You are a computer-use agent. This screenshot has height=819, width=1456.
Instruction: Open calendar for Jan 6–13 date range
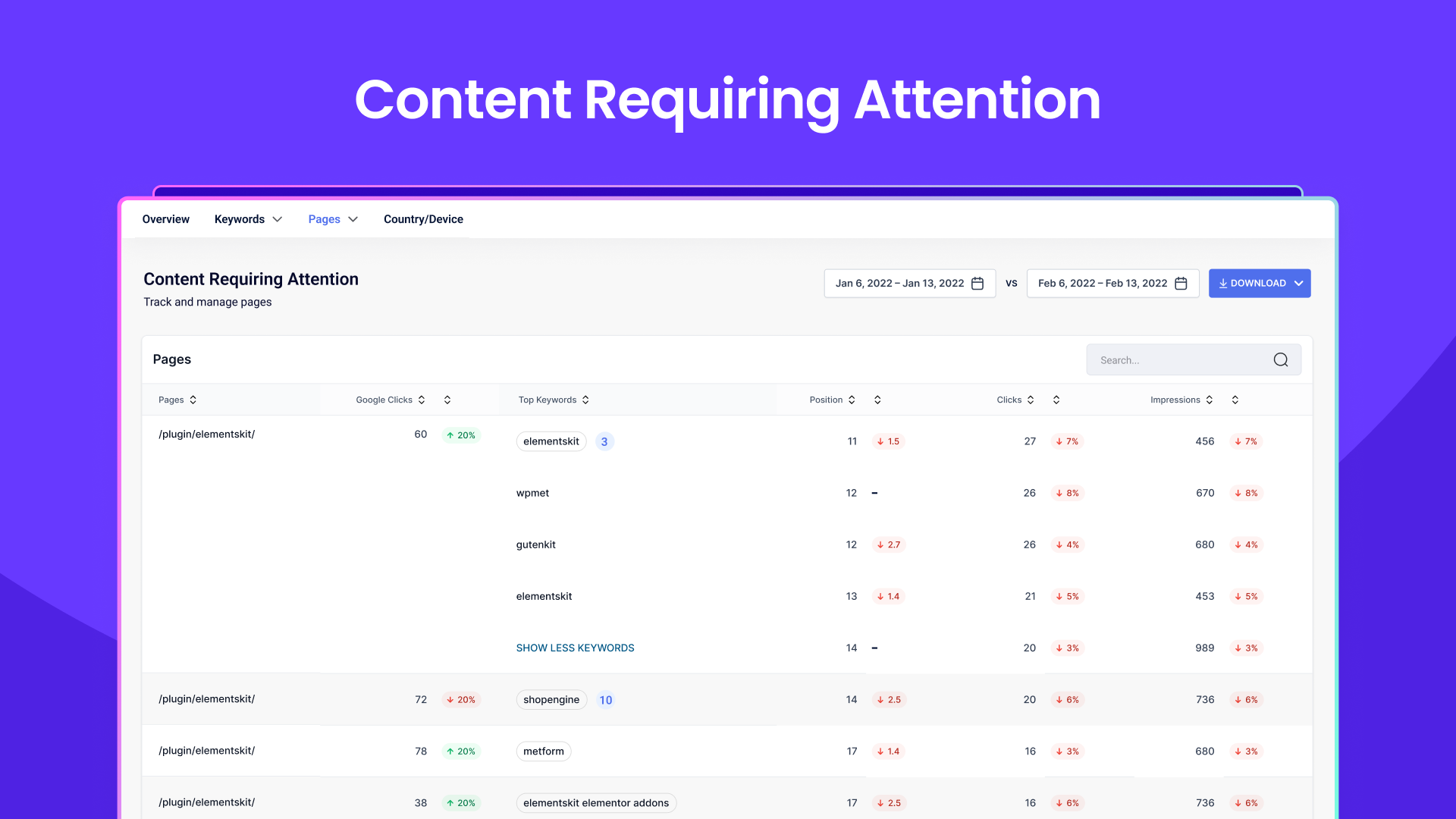(x=977, y=284)
